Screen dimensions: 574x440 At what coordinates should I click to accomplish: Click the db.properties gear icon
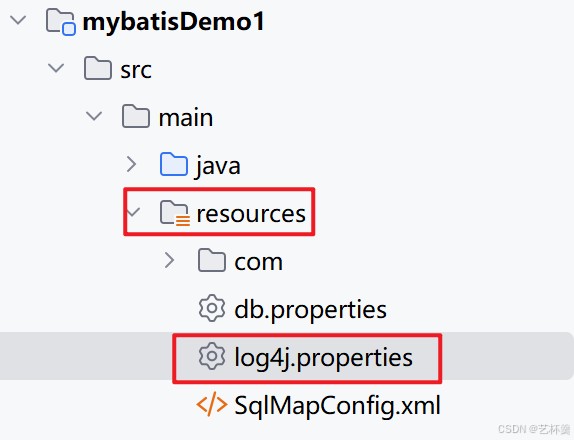coord(212,308)
